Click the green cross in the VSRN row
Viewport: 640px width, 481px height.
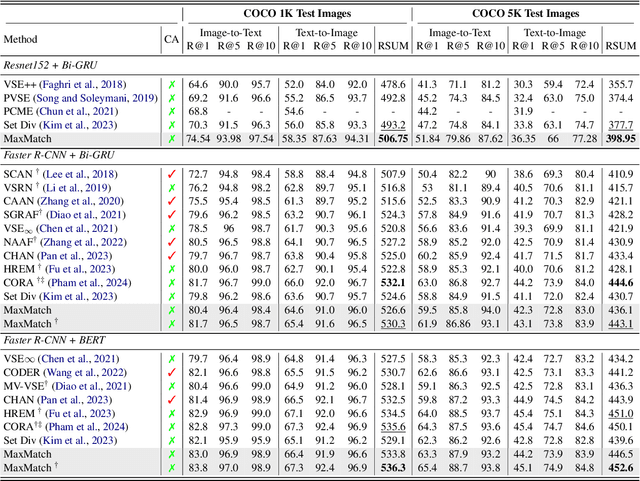(171, 188)
